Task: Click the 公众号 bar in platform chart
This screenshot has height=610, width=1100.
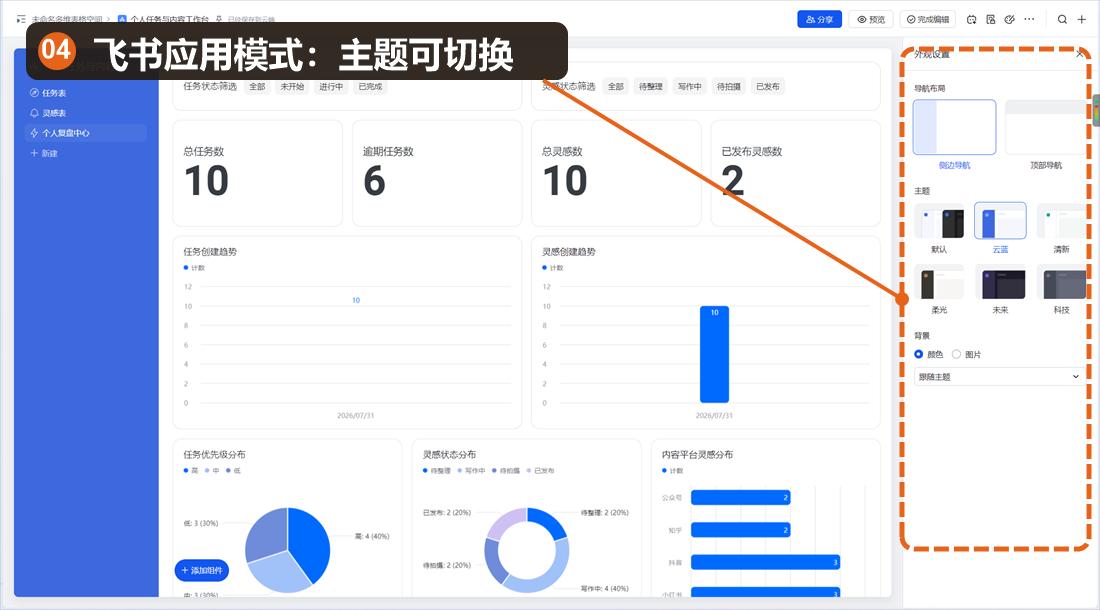Action: [x=741, y=497]
